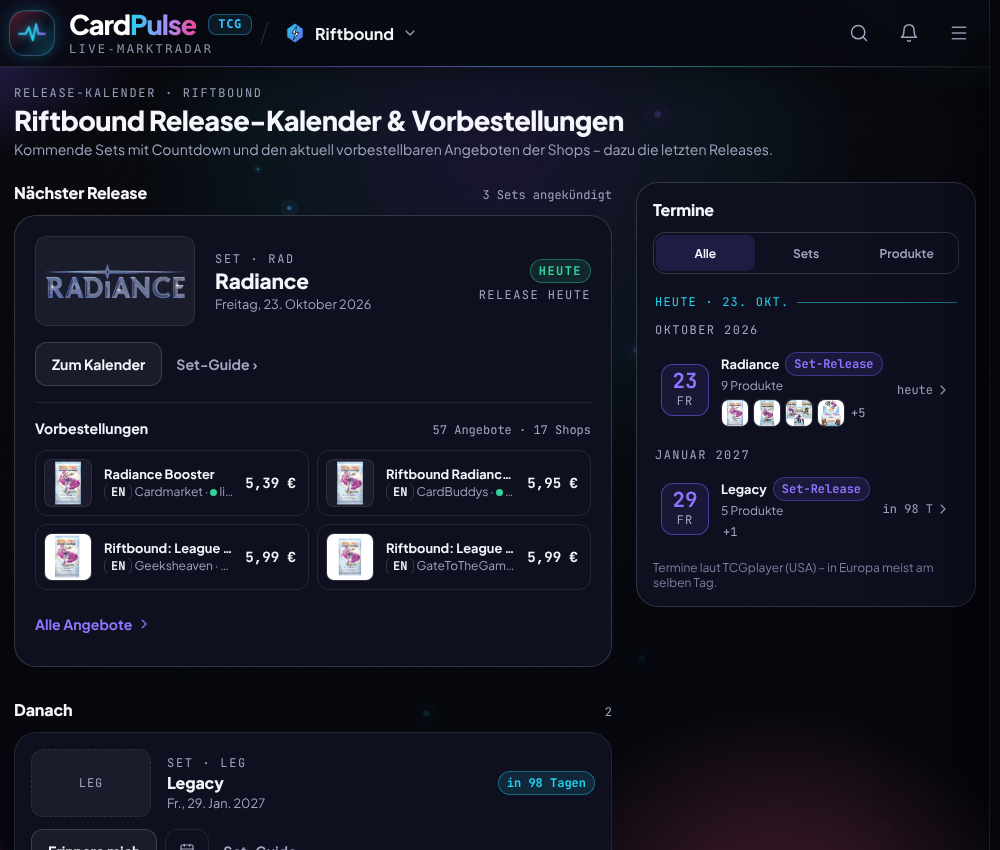Click the 29 FR date tile
This screenshot has width=1000, height=850.
[685, 509]
